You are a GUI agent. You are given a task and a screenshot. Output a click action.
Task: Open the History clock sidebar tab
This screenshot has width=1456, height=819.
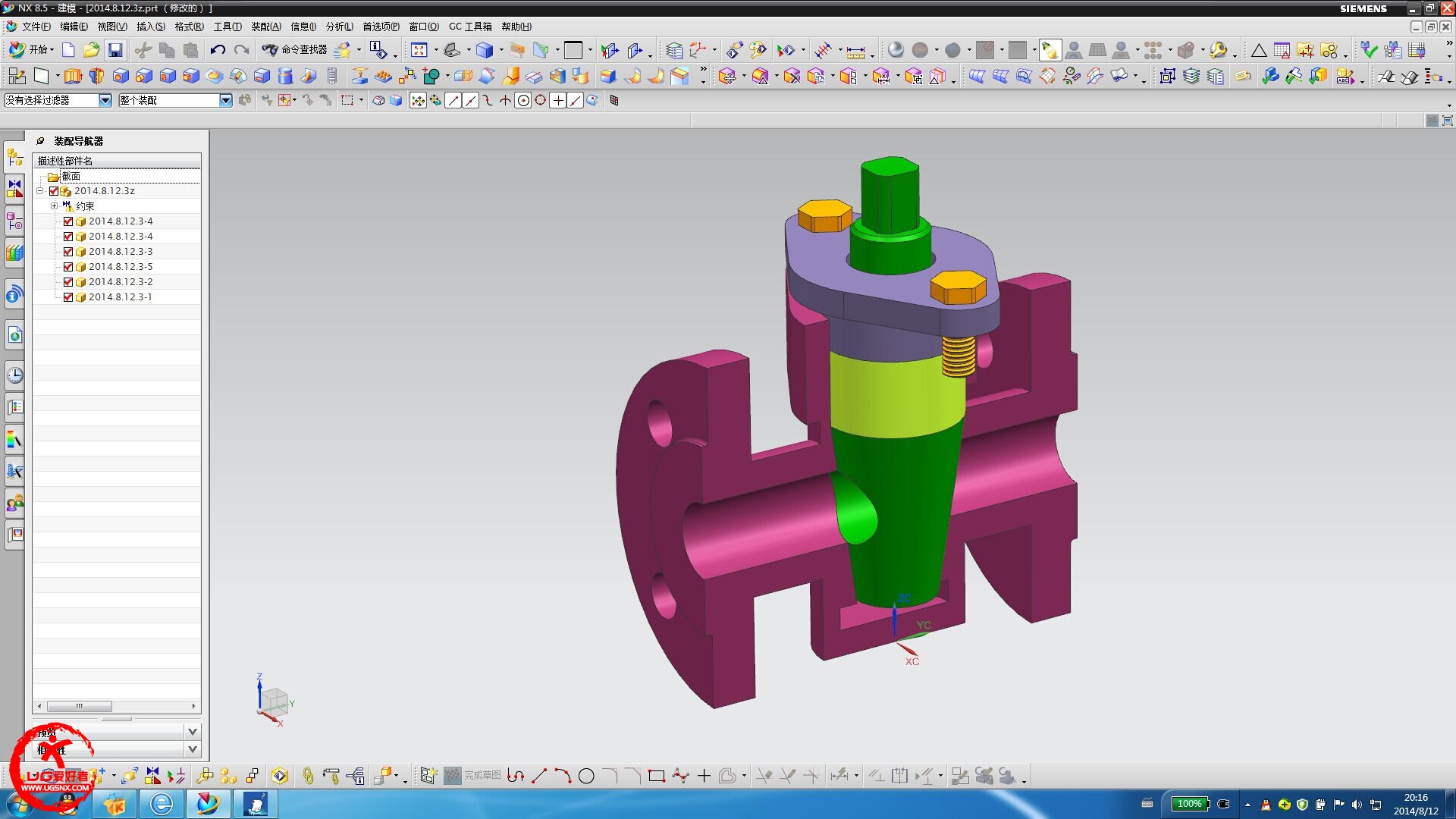pos(14,375)
